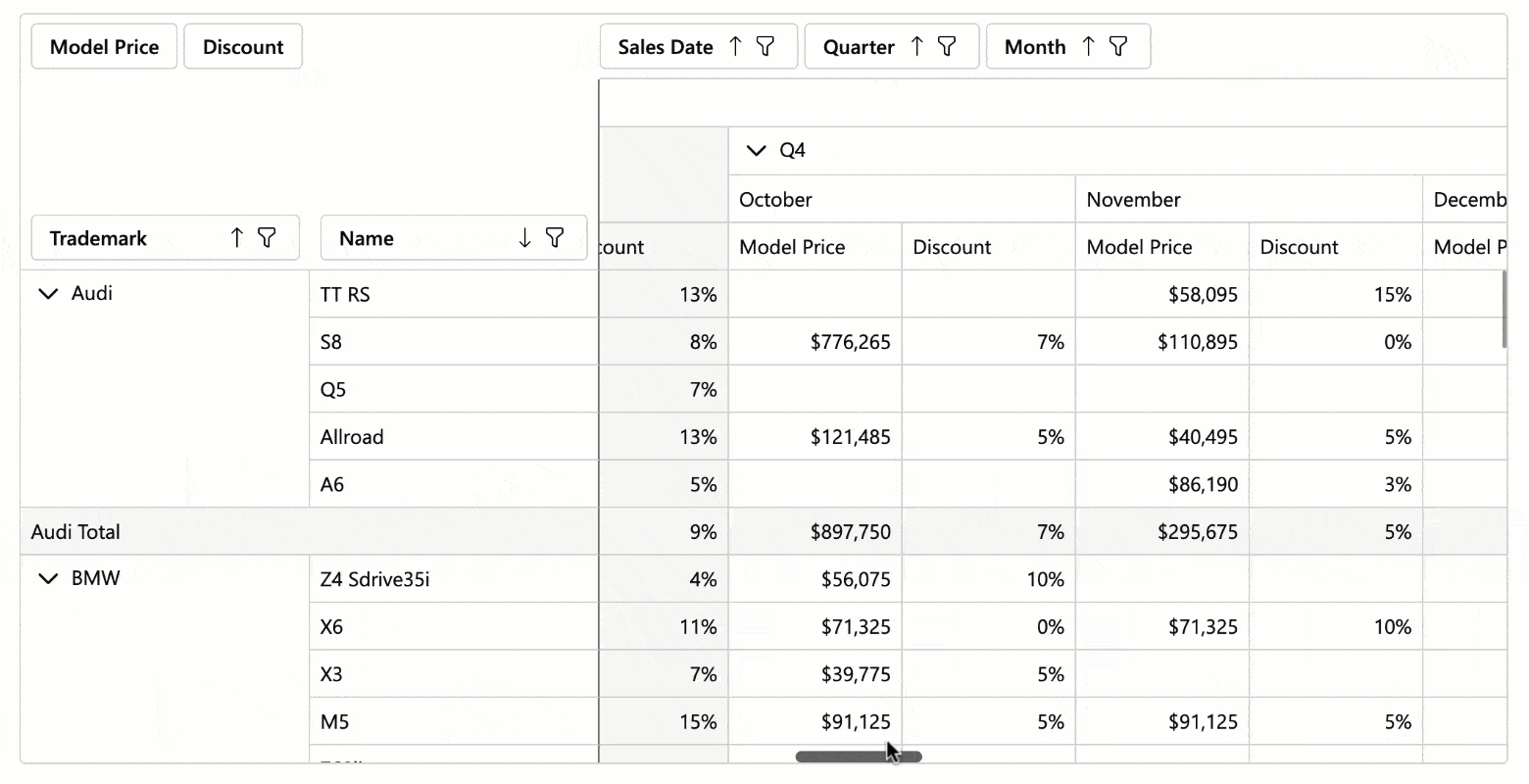The image size is (1529, 784).
Task: Open the filter for Quarter
Action: [946, 46]
